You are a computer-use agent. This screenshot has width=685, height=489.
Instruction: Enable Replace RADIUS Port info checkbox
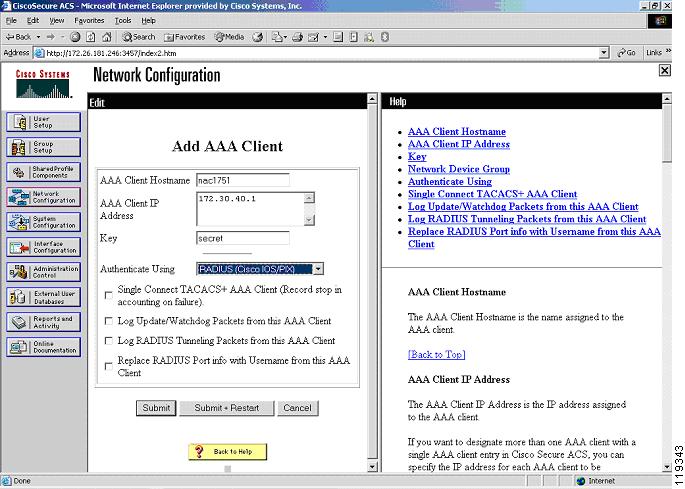(x=108, y=367)
